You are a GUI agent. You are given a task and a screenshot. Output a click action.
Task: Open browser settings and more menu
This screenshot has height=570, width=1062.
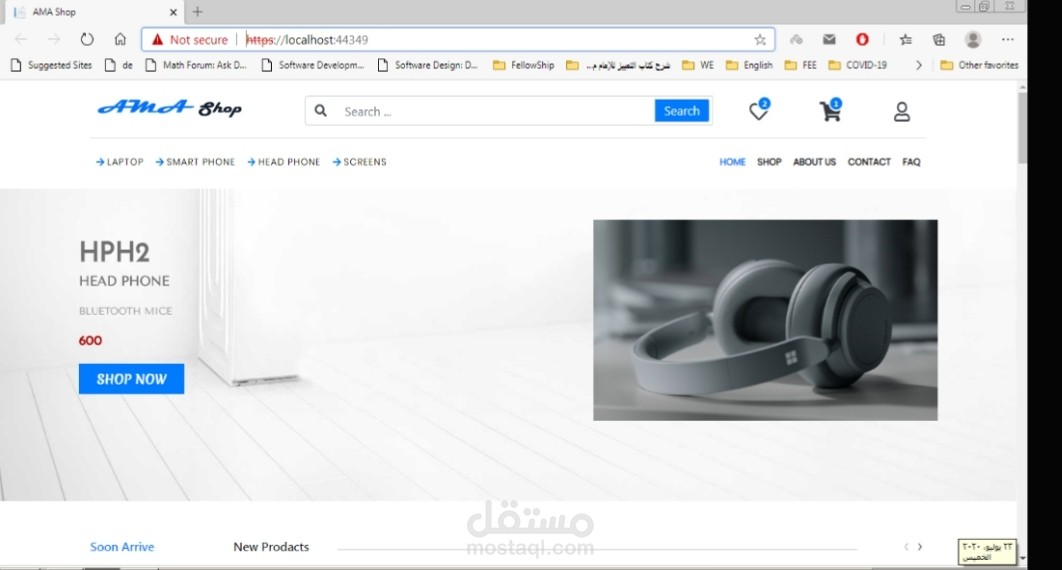coord(1008,39)
